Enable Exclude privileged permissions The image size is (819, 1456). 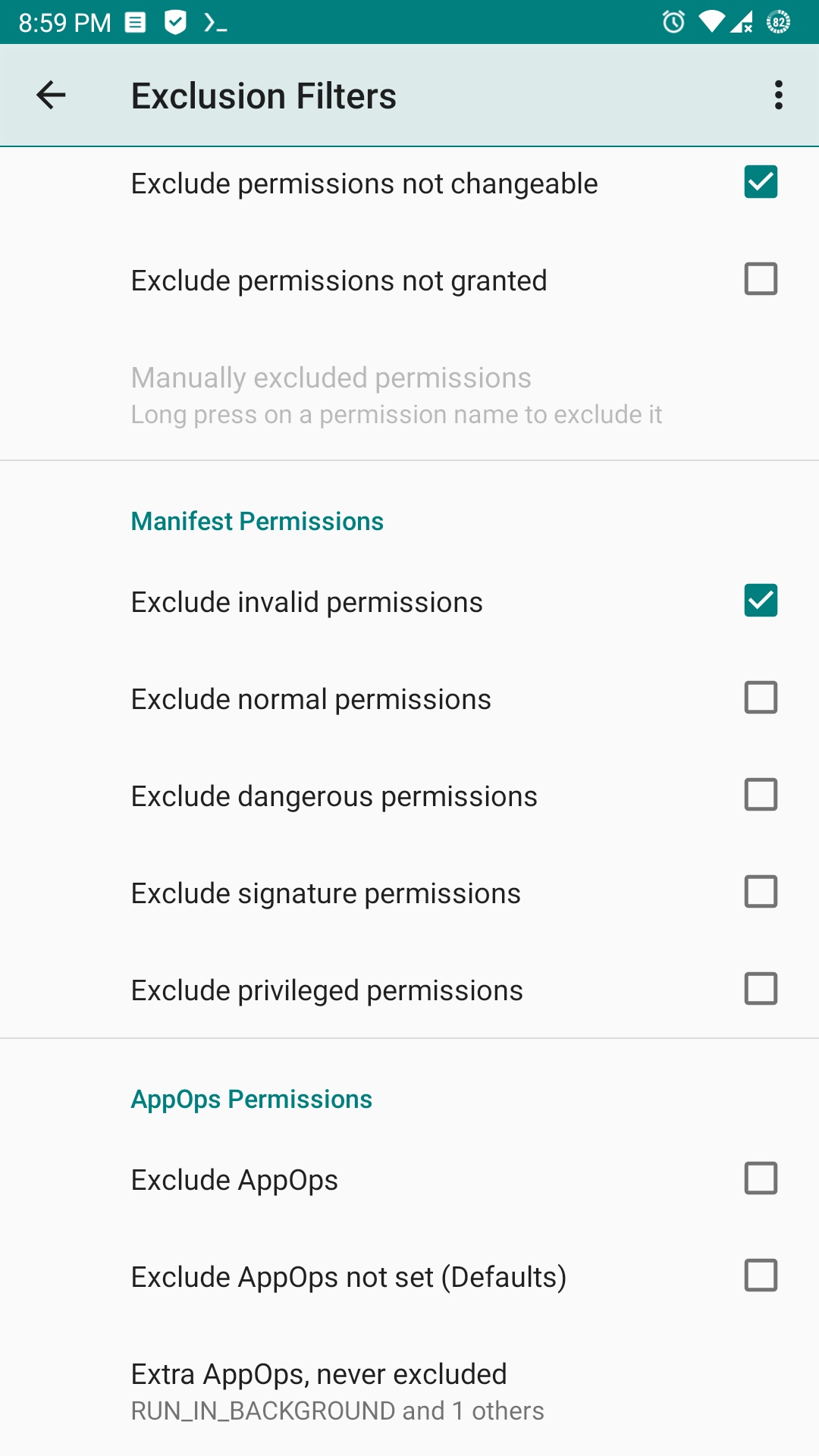[761, 989]
